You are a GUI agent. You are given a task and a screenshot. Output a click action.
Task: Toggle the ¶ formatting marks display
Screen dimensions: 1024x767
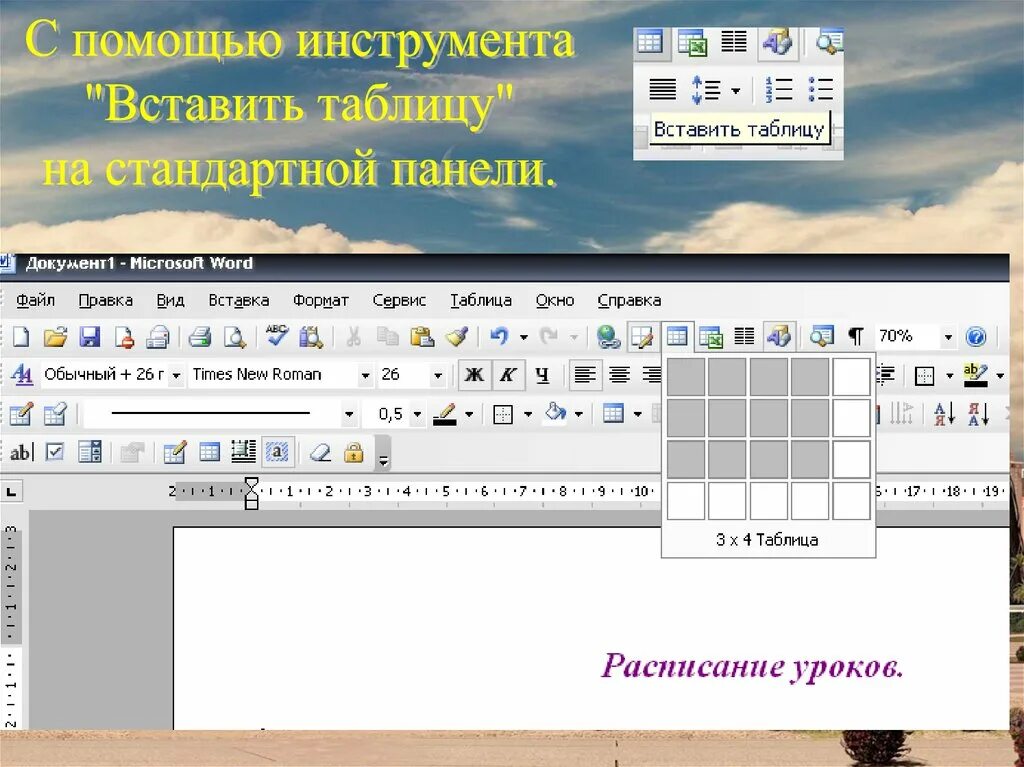pyautogui.click(x=856, y=337)
